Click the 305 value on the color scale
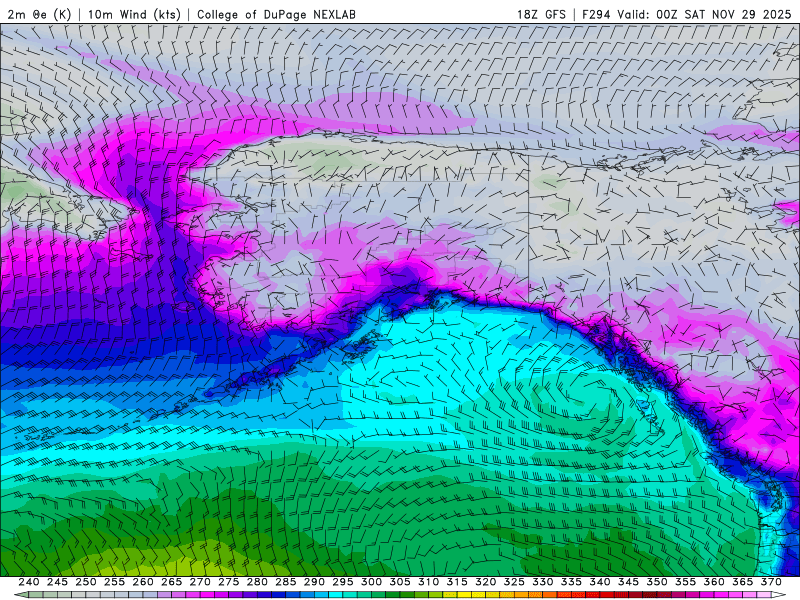Viewport: 800px width, 600px height. [400, 582]
